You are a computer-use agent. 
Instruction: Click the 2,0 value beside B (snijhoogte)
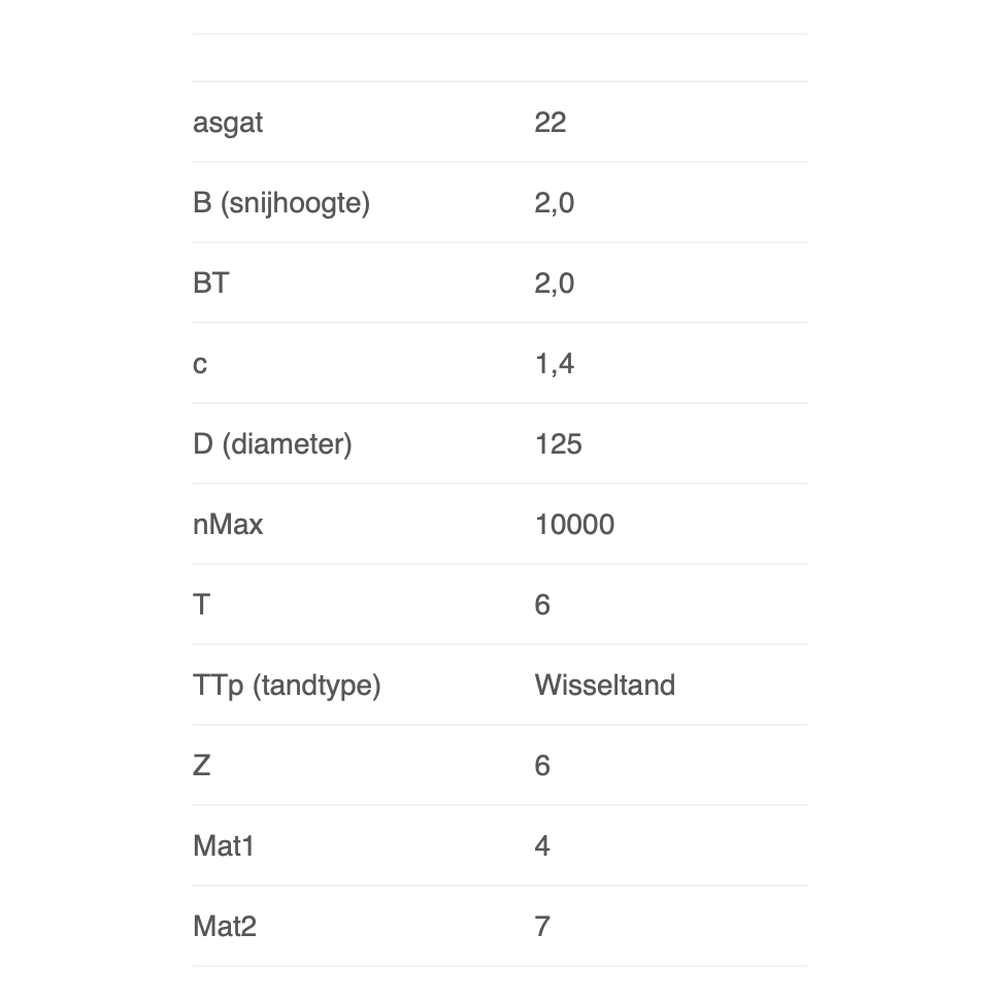pyautogui.click(x=554, y=203)
